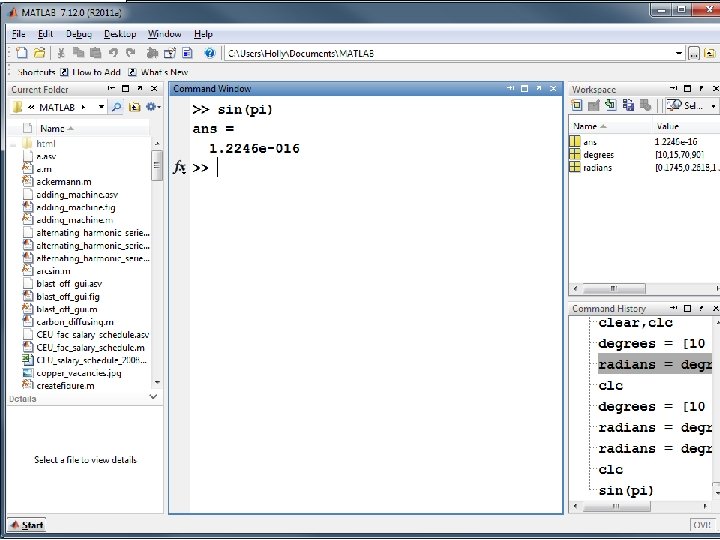Open the Edit menu

click(x=45, y=34)
